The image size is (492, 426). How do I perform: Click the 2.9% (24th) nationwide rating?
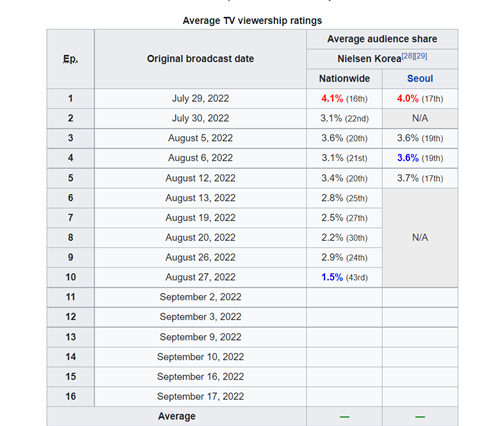tap(344, 257)
